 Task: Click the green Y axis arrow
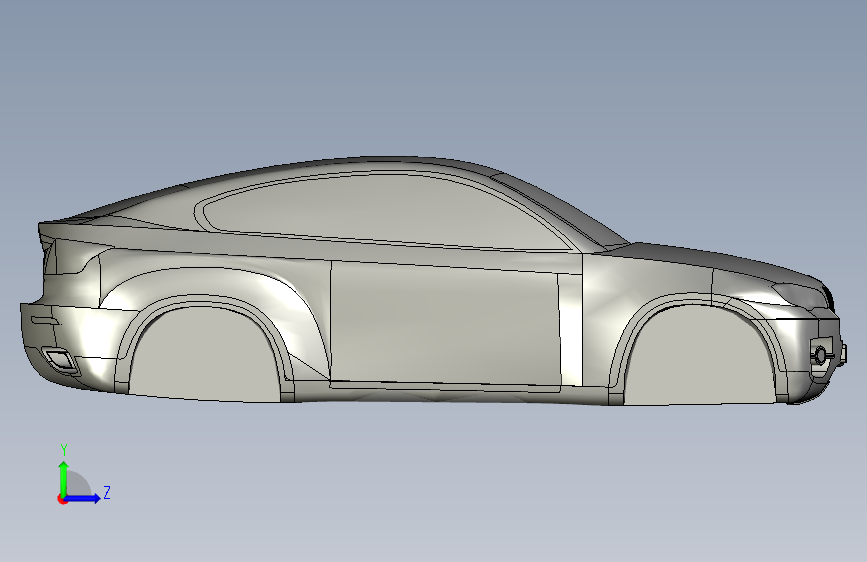(x=64, y=478)
